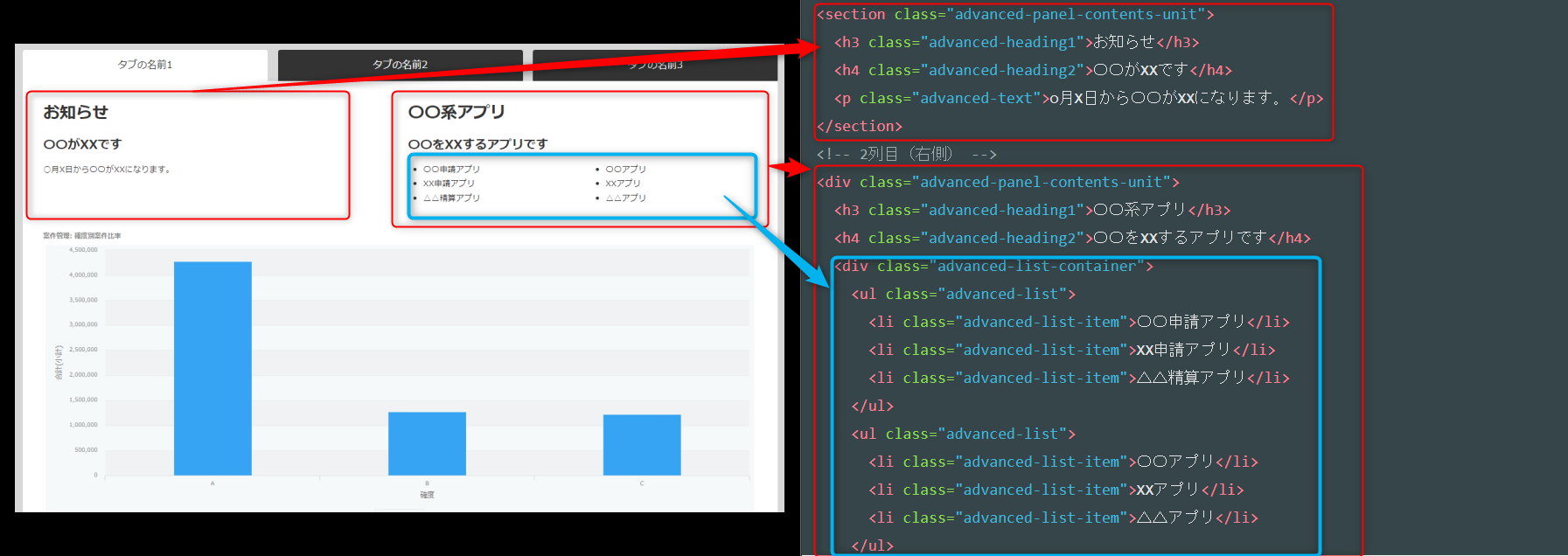Click the code line li ○○申請アプリ
This screenshot has height=556, width=1568.
point(1079,322)
